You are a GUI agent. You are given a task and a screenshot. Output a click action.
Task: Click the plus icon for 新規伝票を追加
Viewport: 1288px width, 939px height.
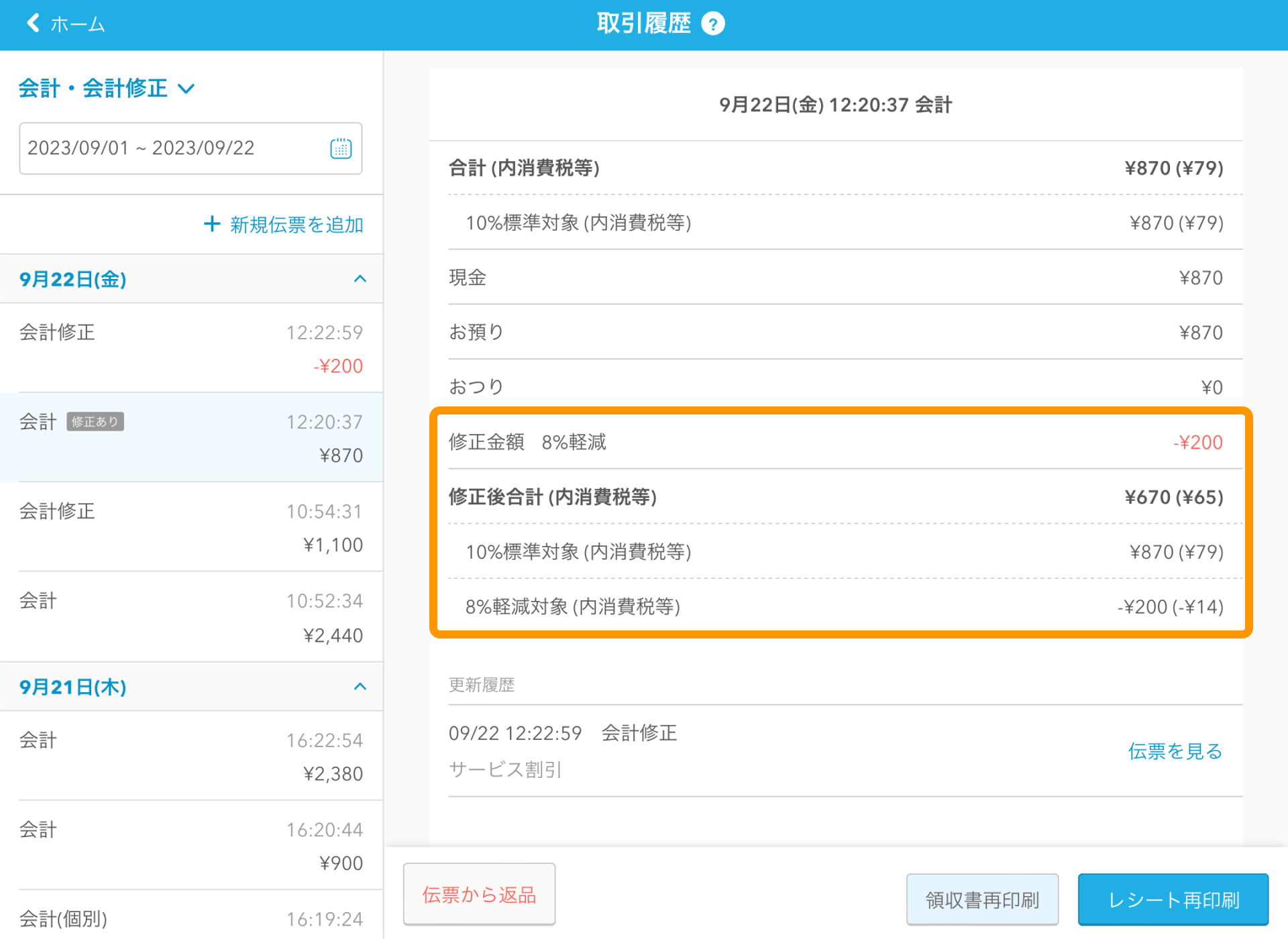212,224
